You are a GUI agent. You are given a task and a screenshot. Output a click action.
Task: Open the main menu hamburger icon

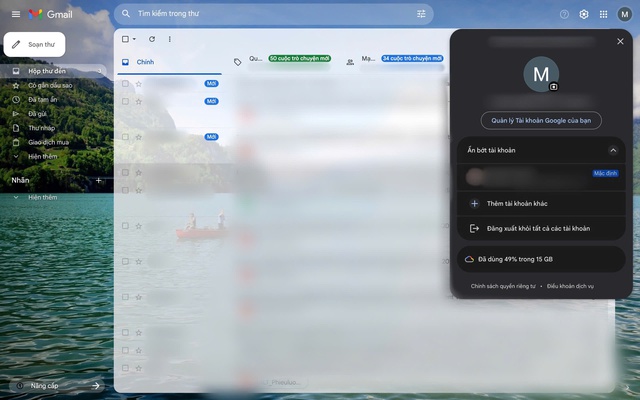click(16, 14)
